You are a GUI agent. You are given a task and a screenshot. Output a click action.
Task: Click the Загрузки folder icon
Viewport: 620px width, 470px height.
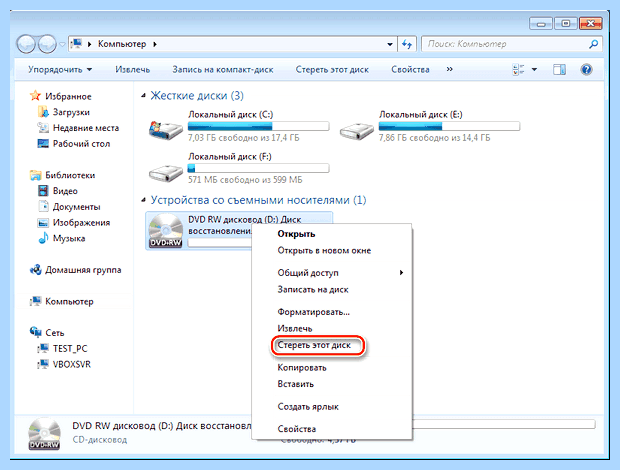pos(43,112)
